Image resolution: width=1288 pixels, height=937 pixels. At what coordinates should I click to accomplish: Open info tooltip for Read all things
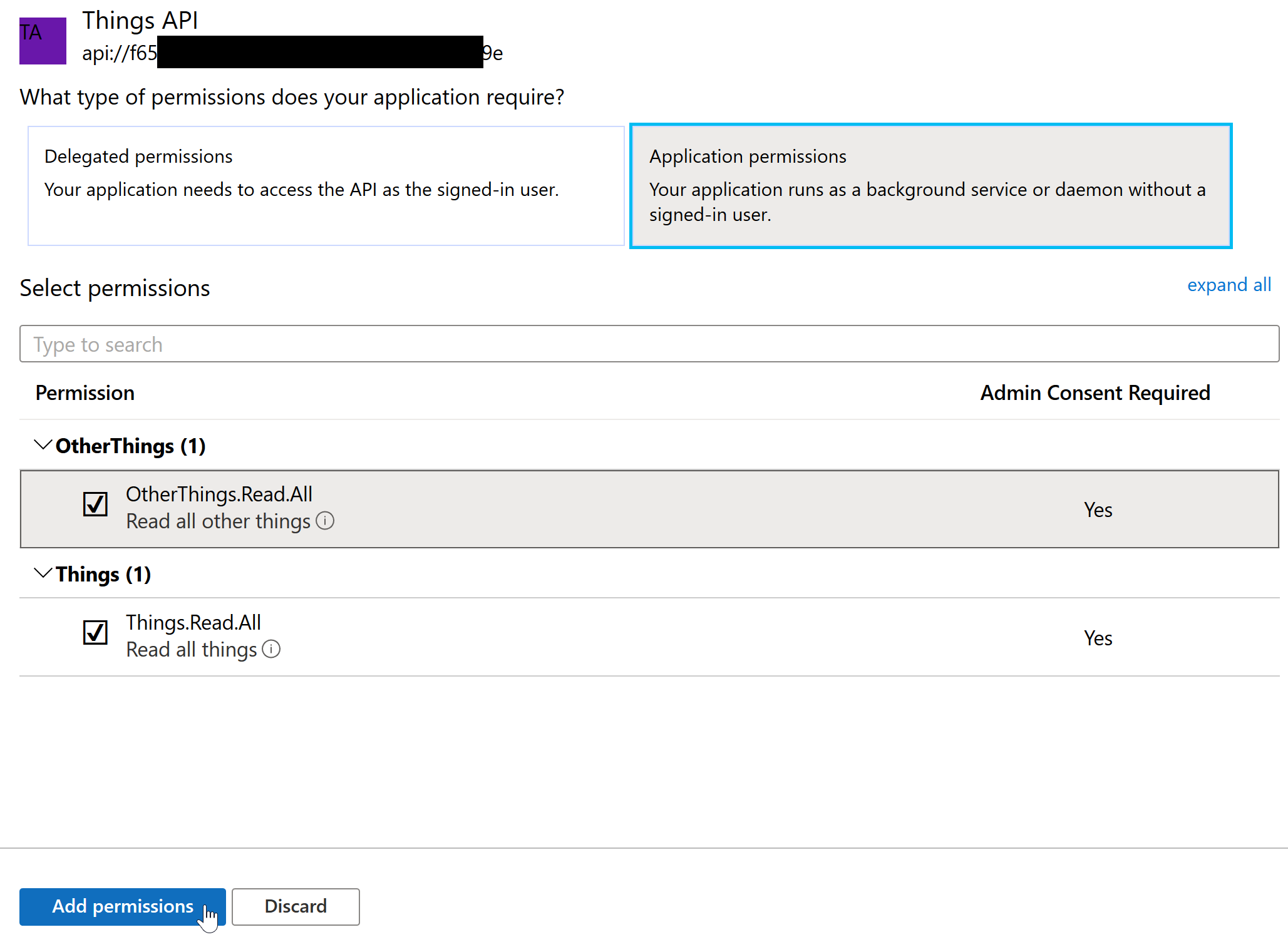(x=271, y=650)
